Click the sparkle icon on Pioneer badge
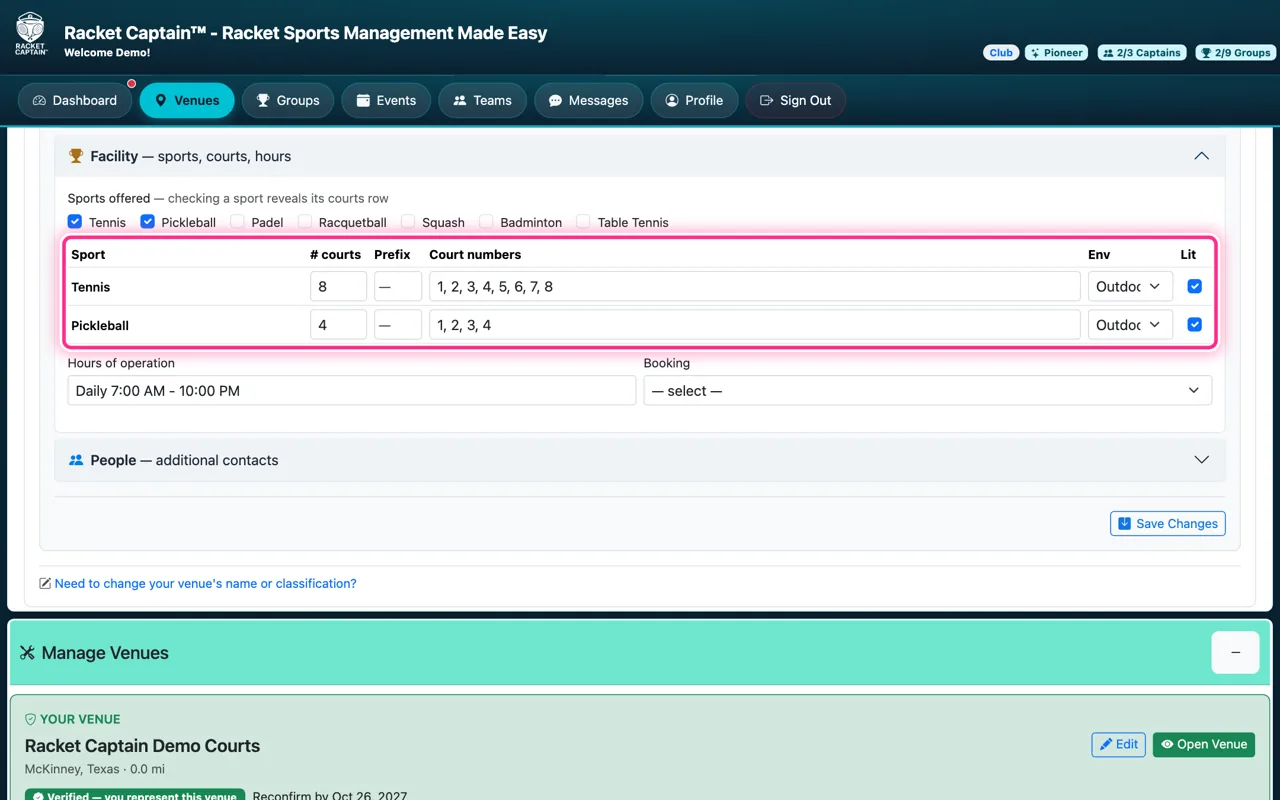 click(1035, 53)
